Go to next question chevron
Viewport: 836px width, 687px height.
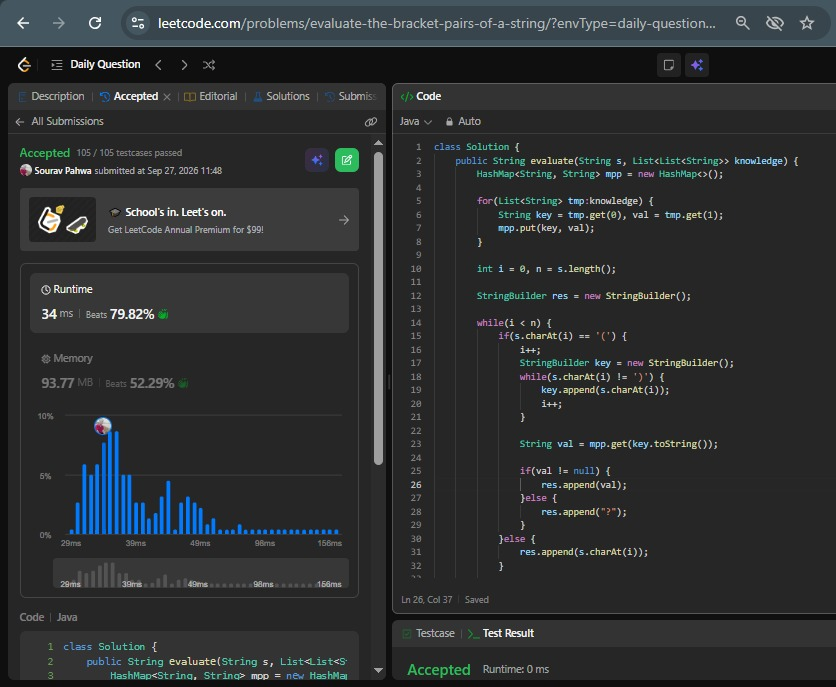[x=184, y=65]
